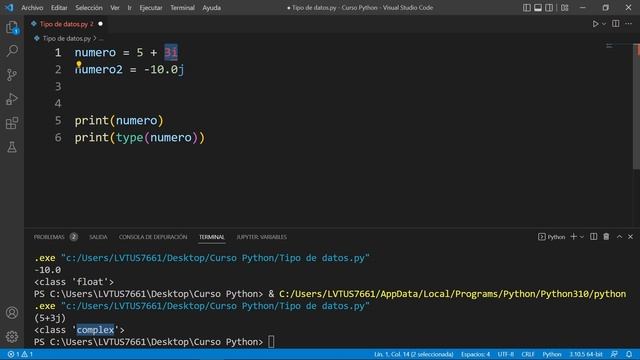This screenshot has width=640, height=360.
Task: Open Run and Debug view icon
Action: 12,99
